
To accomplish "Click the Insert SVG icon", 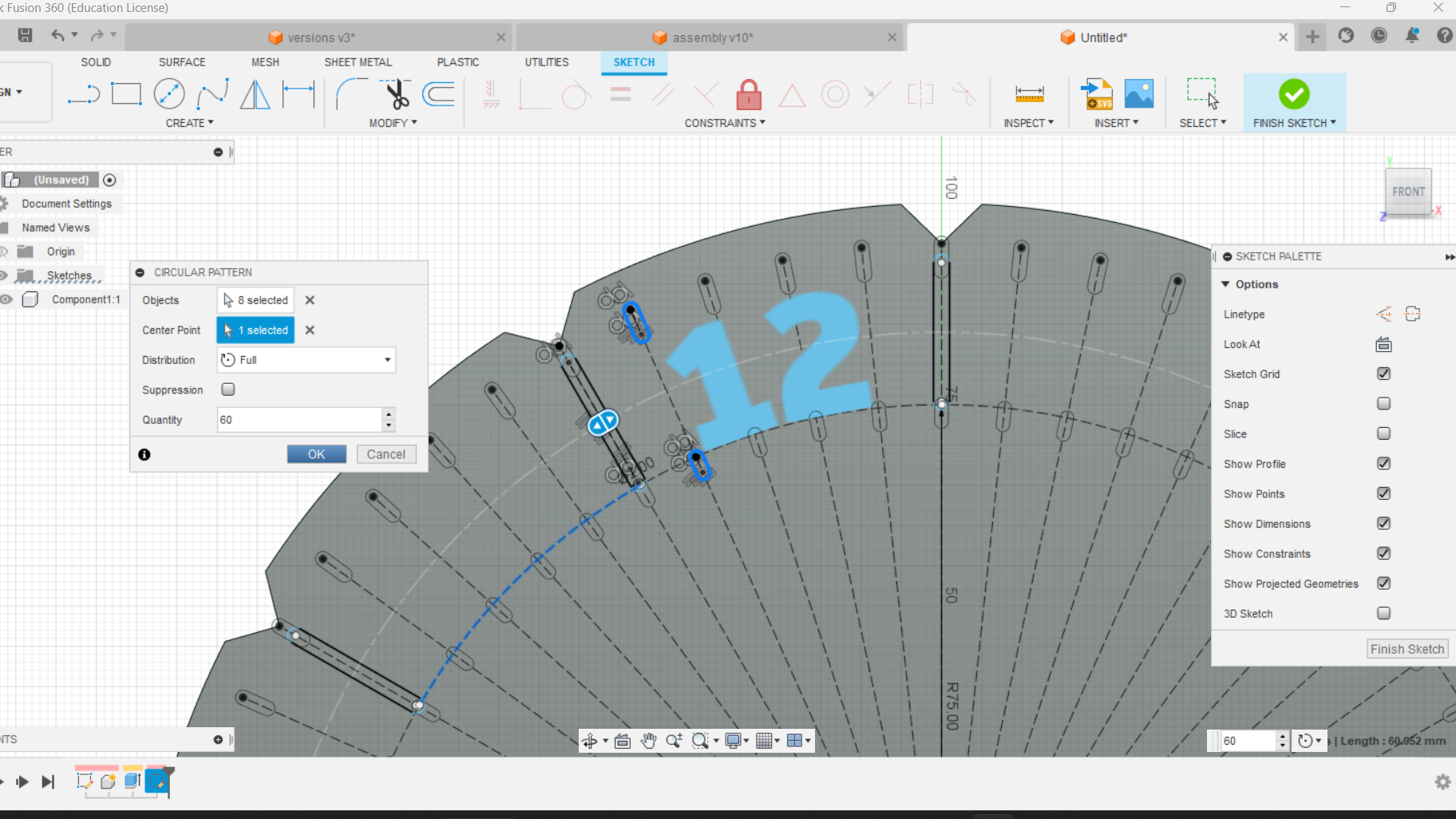I will tap(1097, 94).
